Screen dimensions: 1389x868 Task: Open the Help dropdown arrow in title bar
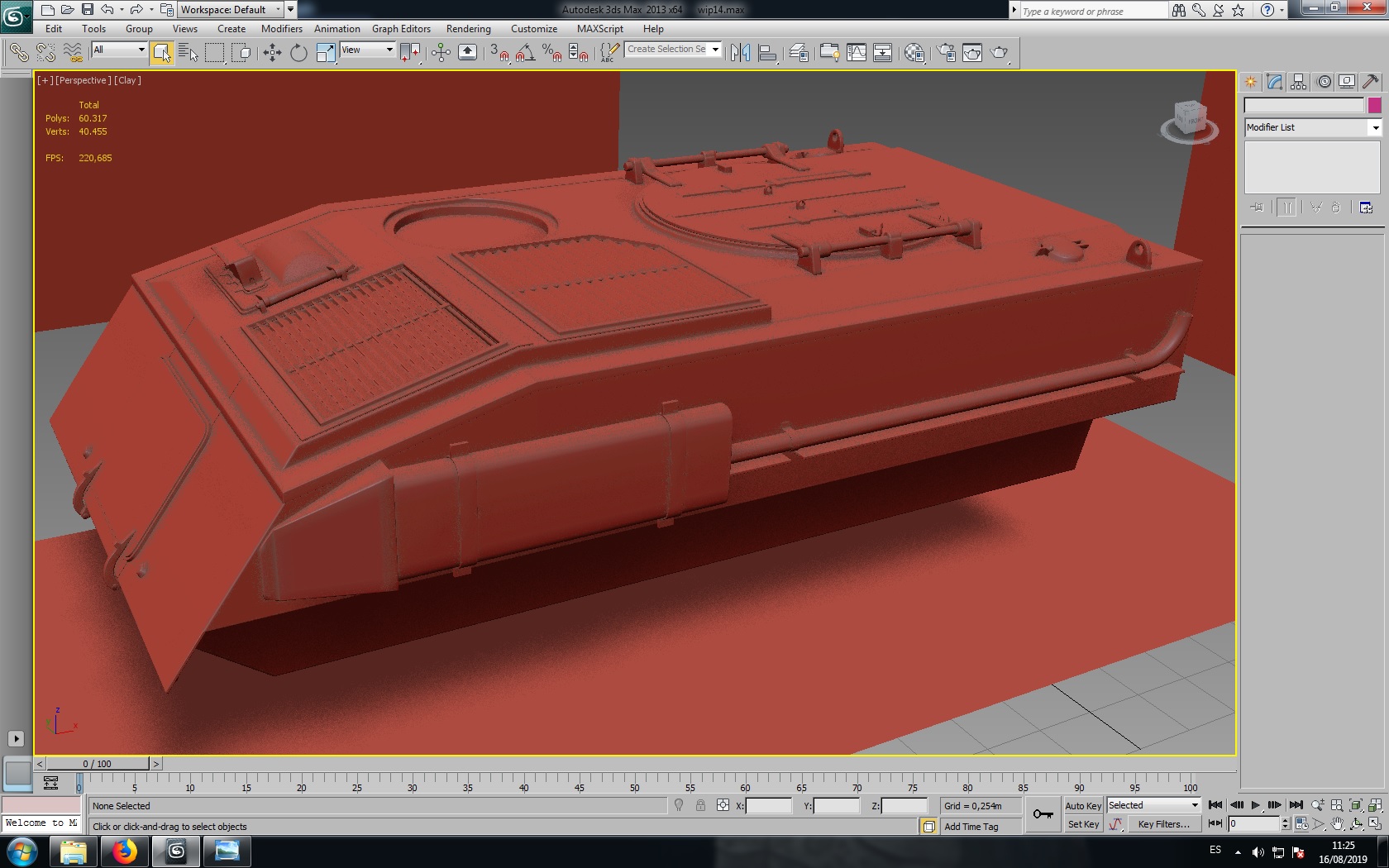tap(1282, 10)
